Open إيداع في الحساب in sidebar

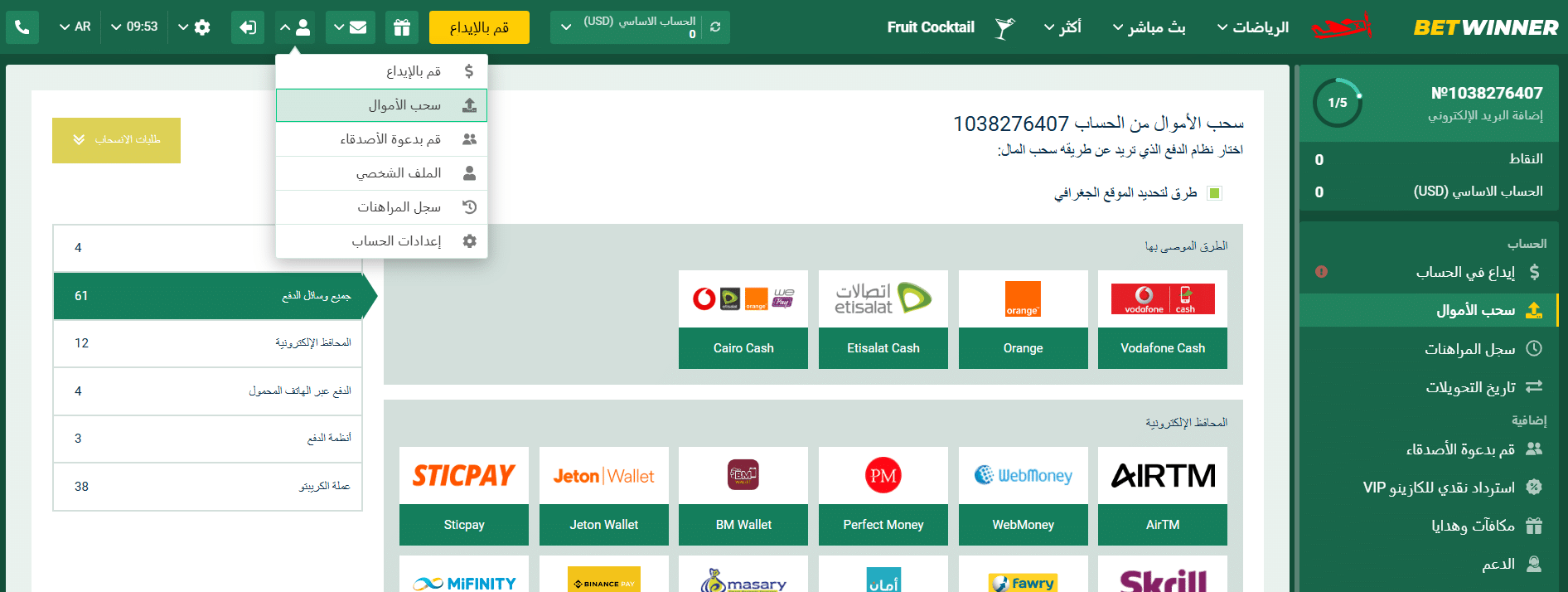click(x=1465, y=272)
